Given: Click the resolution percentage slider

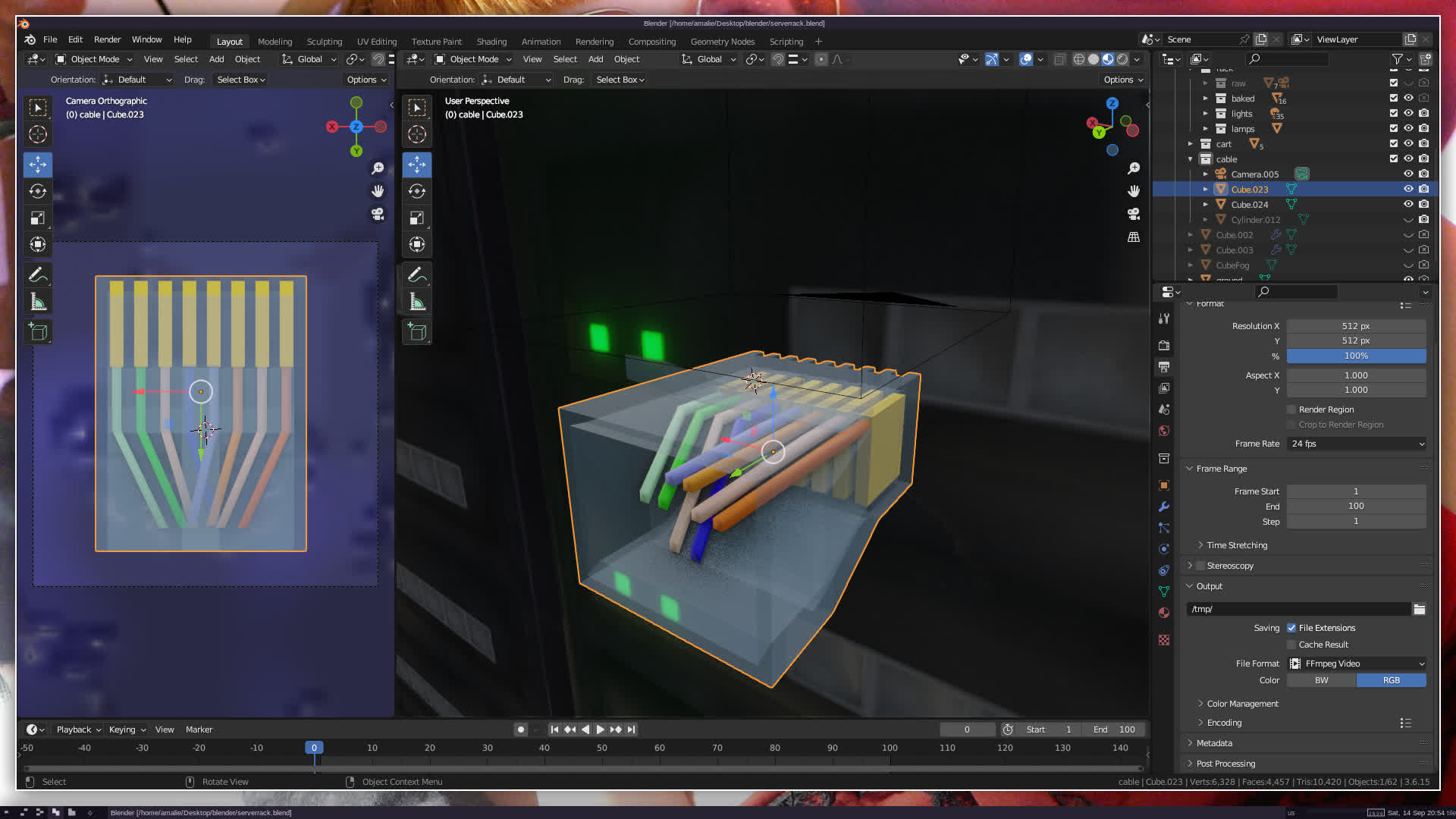Looking at the screenshot, I should 1356,356.
